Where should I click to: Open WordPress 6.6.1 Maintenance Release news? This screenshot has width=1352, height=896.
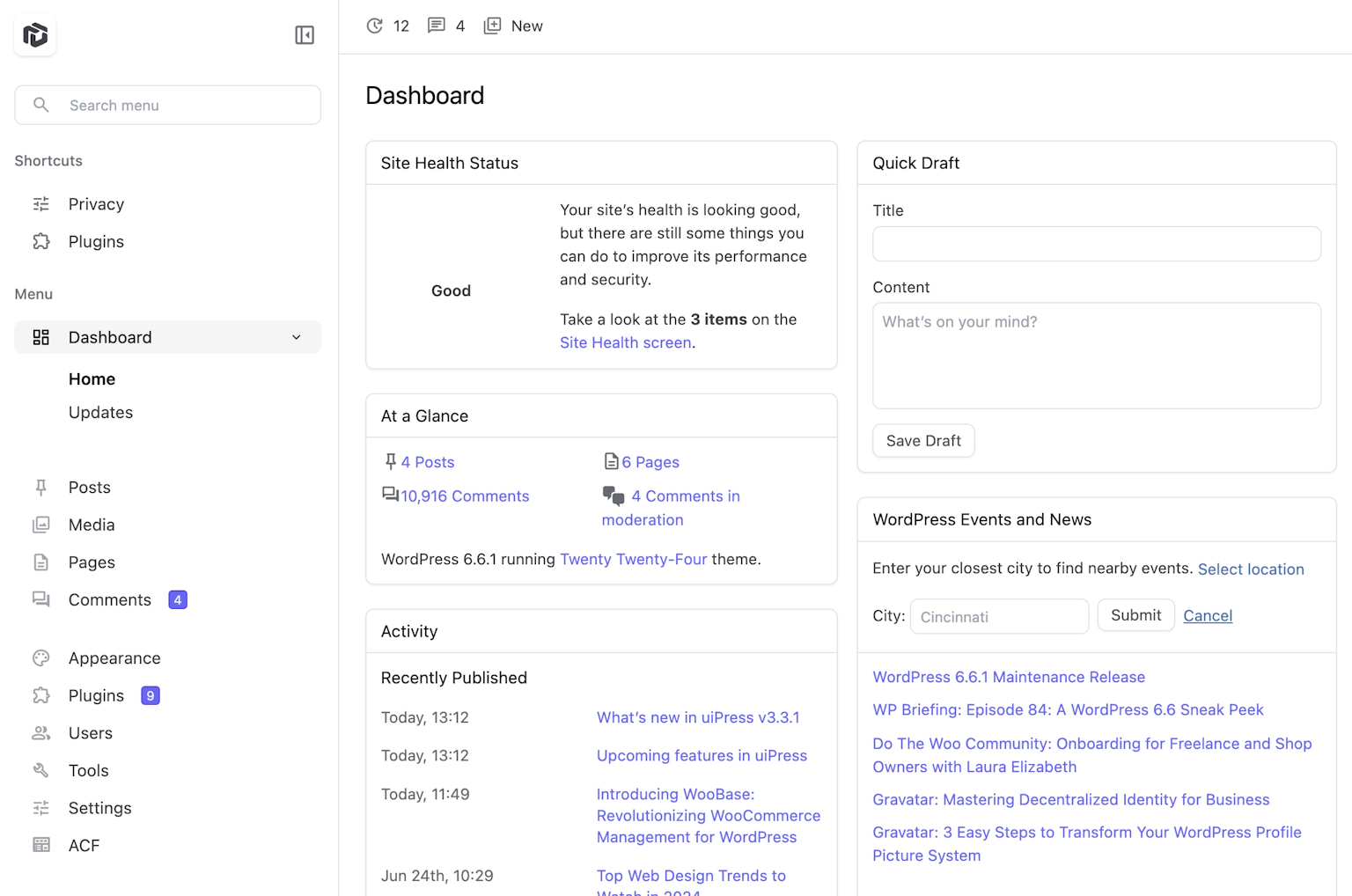1009,677
